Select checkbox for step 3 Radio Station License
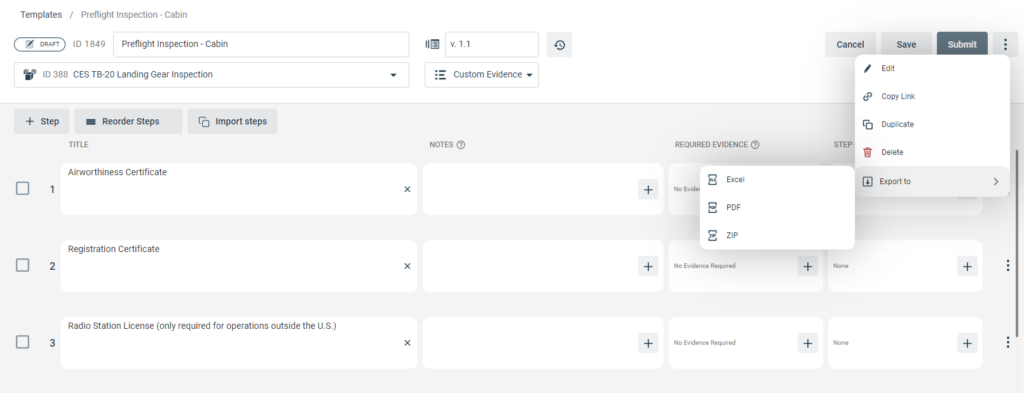1024x393 pixels. pos(22,342)
